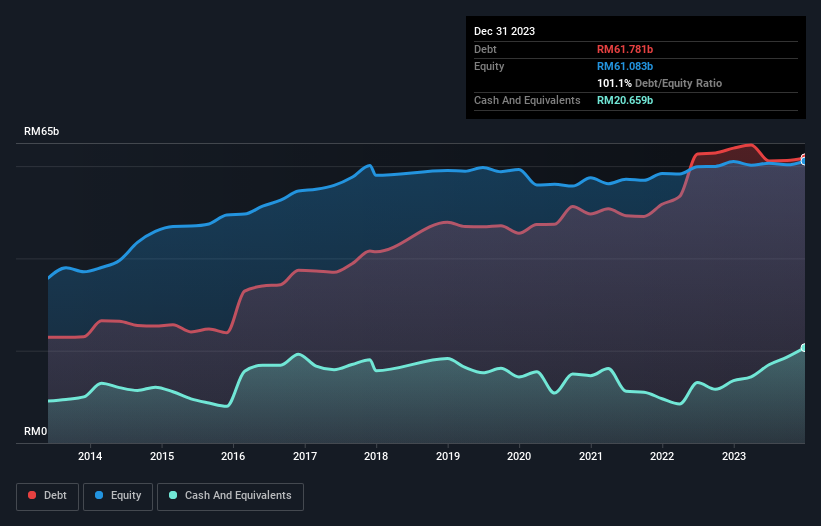Click the 101.1% Debt/Equity Ratio text
Viewport: 821px width, 526px height.
coord(659,83)
